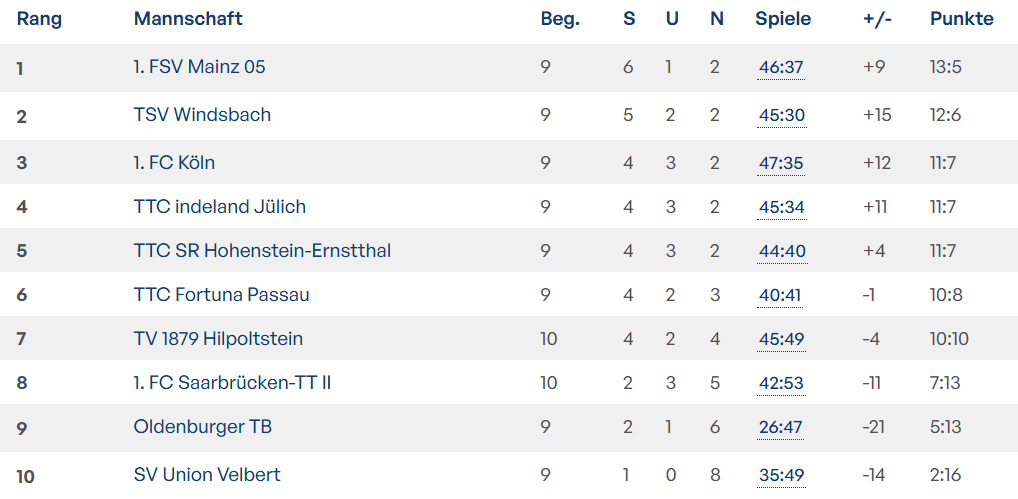Click TTC SR Hohenstein-Ernstthal team name
This screenshot has height=499, width=1018.
coord(262,251)
